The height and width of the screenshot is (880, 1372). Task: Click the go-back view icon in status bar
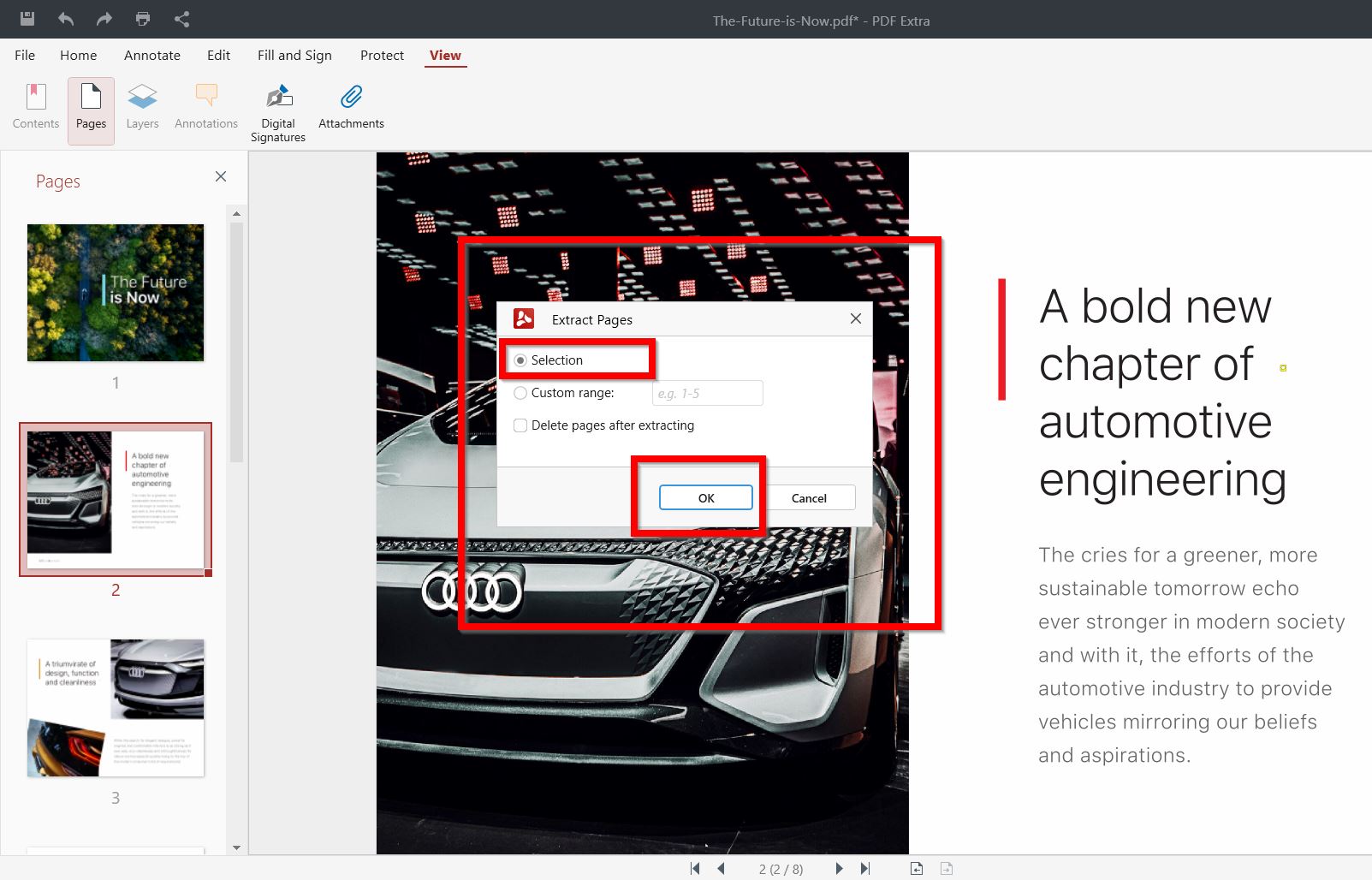click(x=917, y=868)
